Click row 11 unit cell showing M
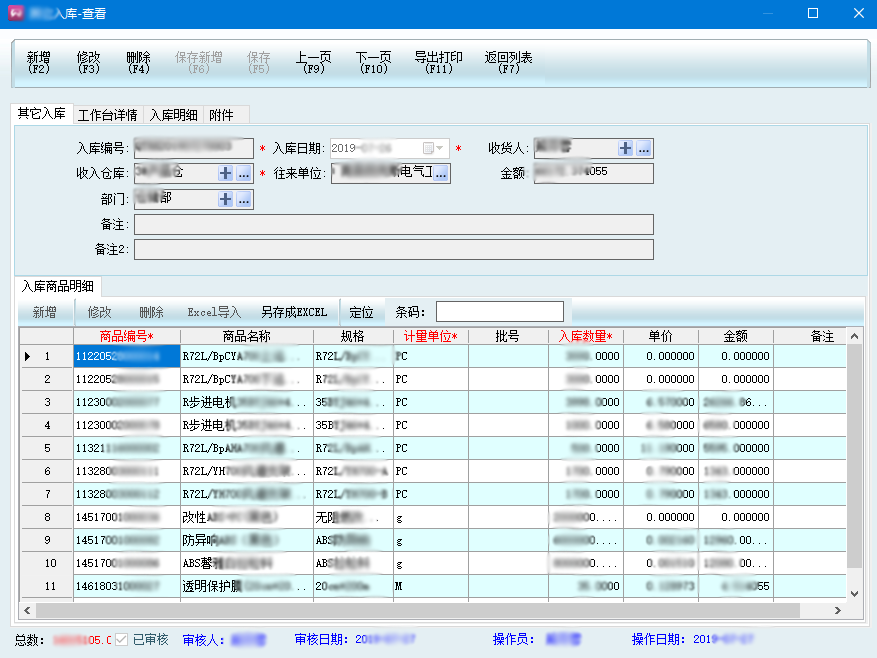Image resolution: width=877 pixels, height=658 pixels. tap(431, 586)
